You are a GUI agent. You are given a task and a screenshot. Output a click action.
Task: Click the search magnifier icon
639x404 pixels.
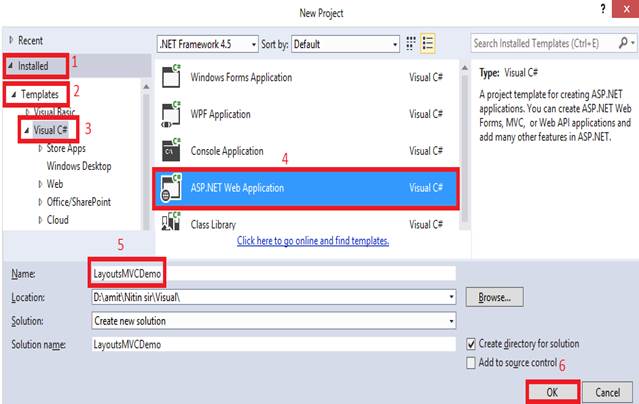pos(623,43)
